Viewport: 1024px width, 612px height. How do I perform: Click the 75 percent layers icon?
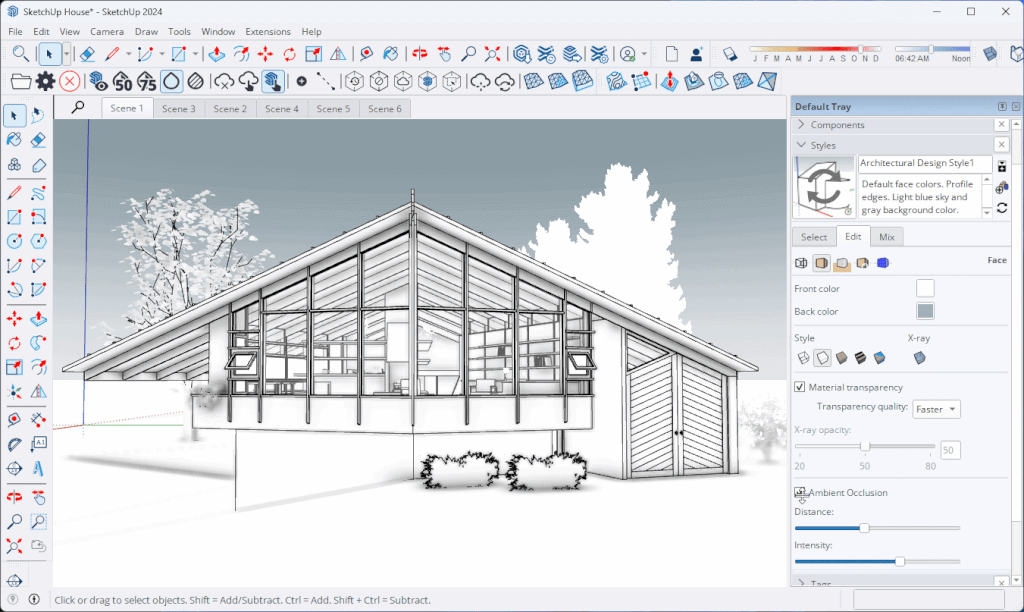tap(147, 82)
